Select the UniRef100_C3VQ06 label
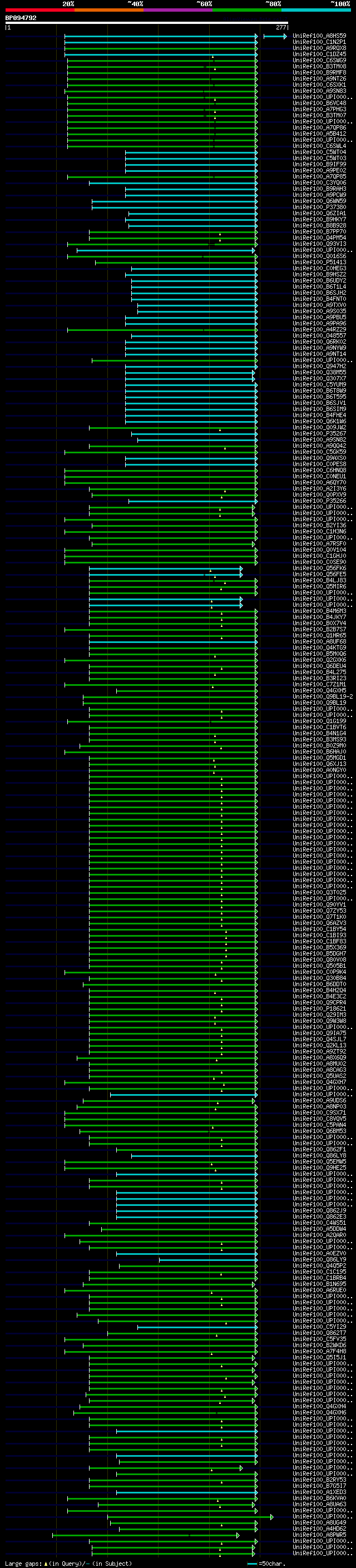Screen dimensions: 356x1568 click(x=319, y=182)
